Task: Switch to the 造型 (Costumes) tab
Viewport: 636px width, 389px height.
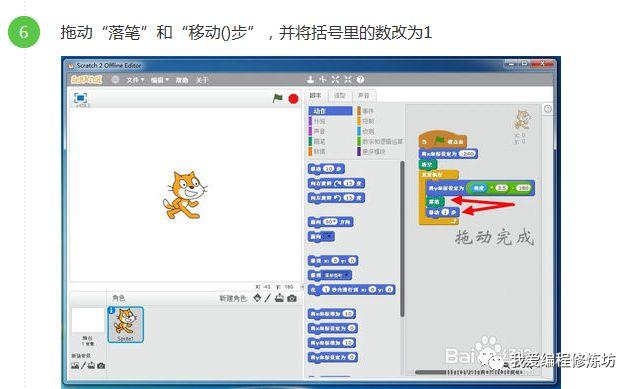Action: [x=339, y=96]
